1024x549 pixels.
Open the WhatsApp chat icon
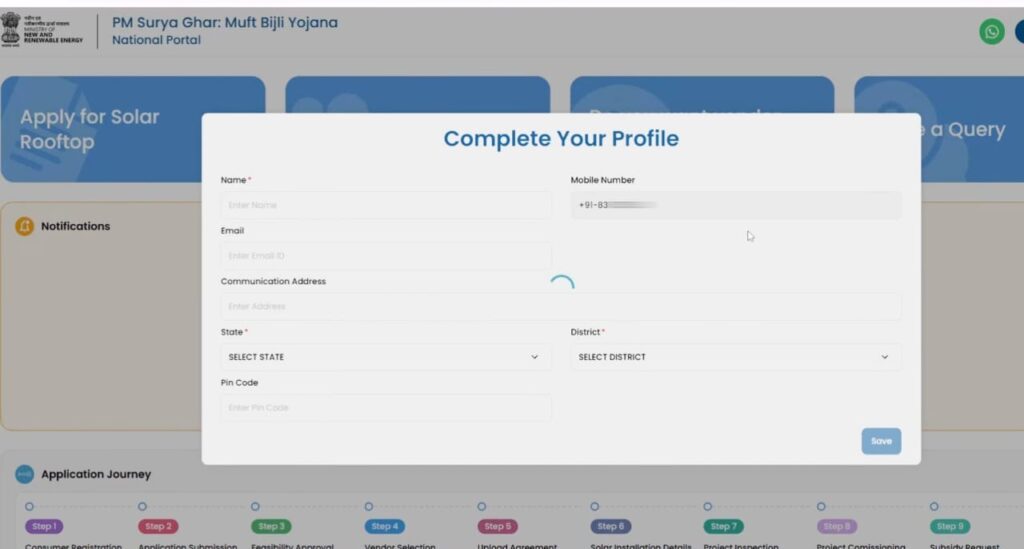pos(991,32)
